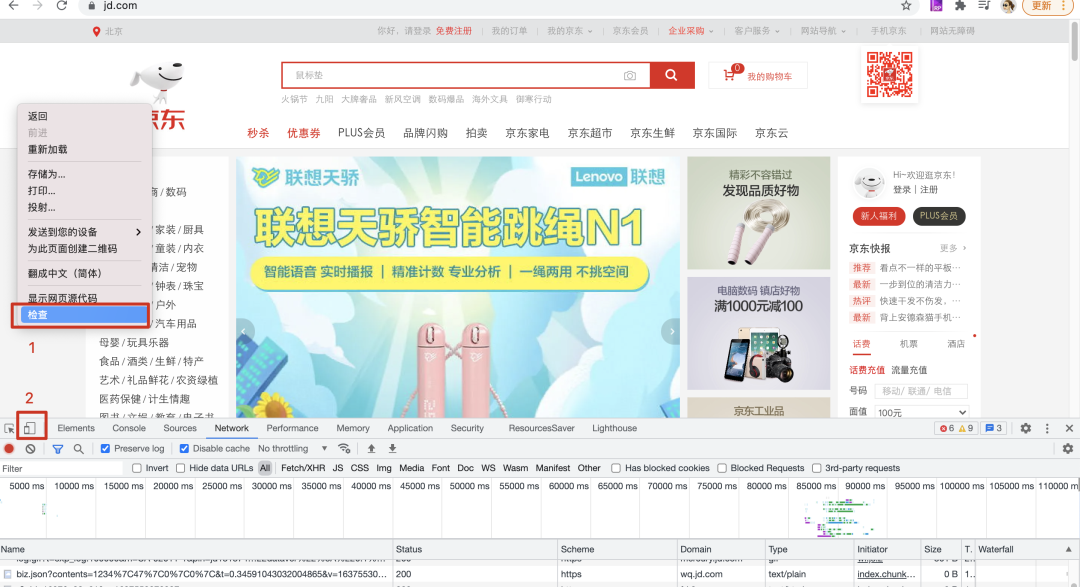Click in the network Filter field

(62, 468)
